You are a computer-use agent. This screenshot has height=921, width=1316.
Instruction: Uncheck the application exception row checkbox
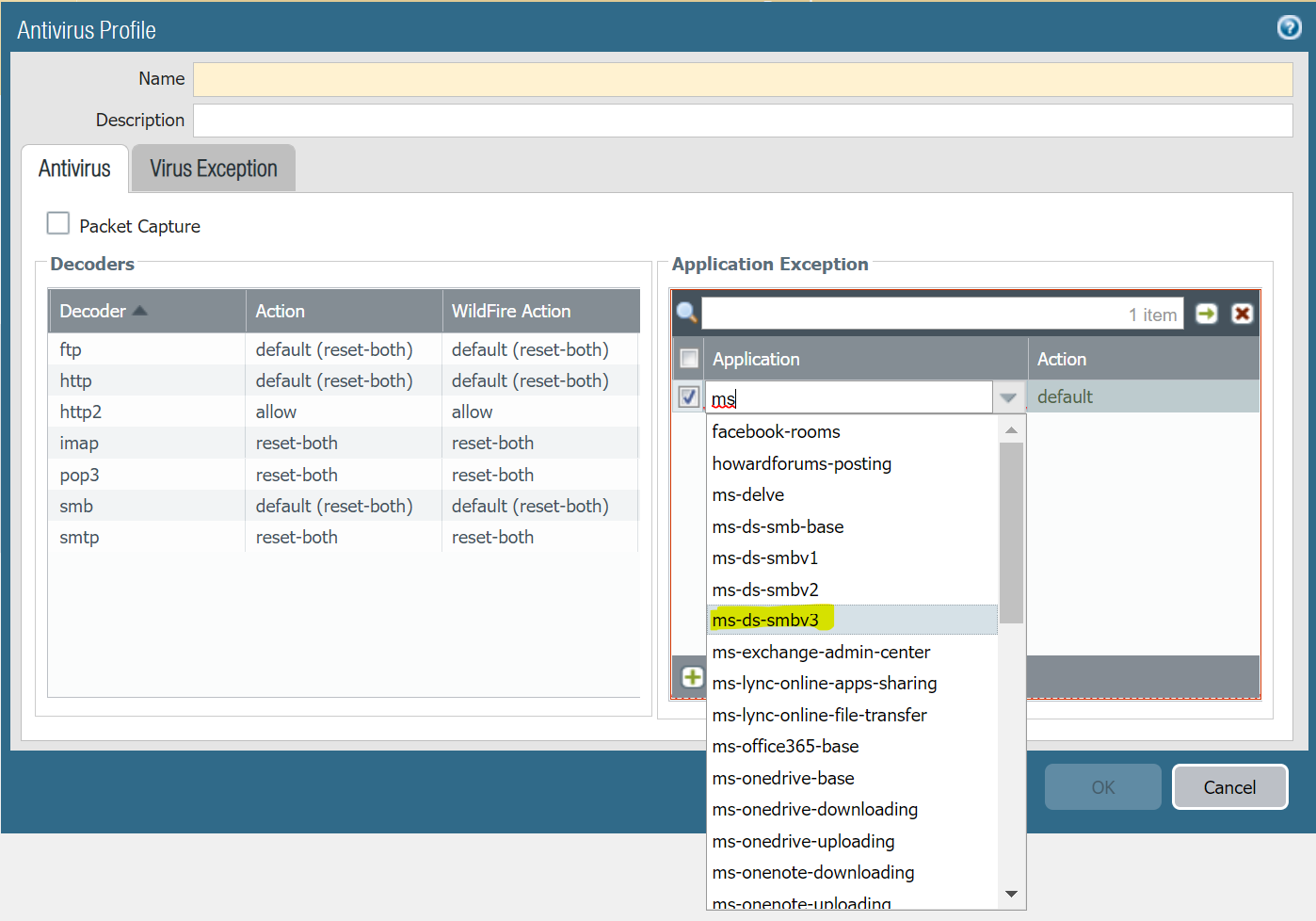(689, 396)
